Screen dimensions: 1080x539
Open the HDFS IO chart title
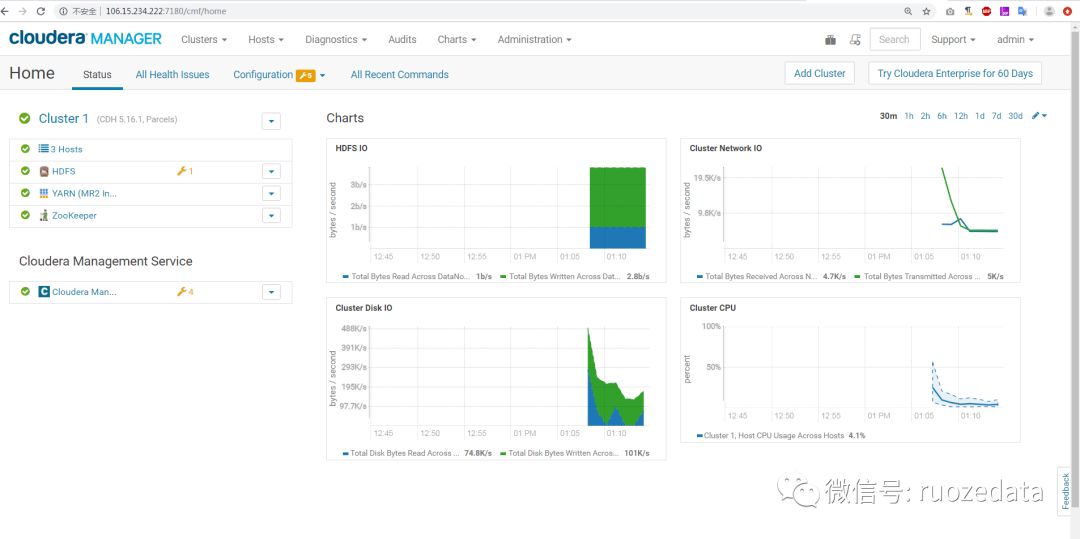coord(351,148)
